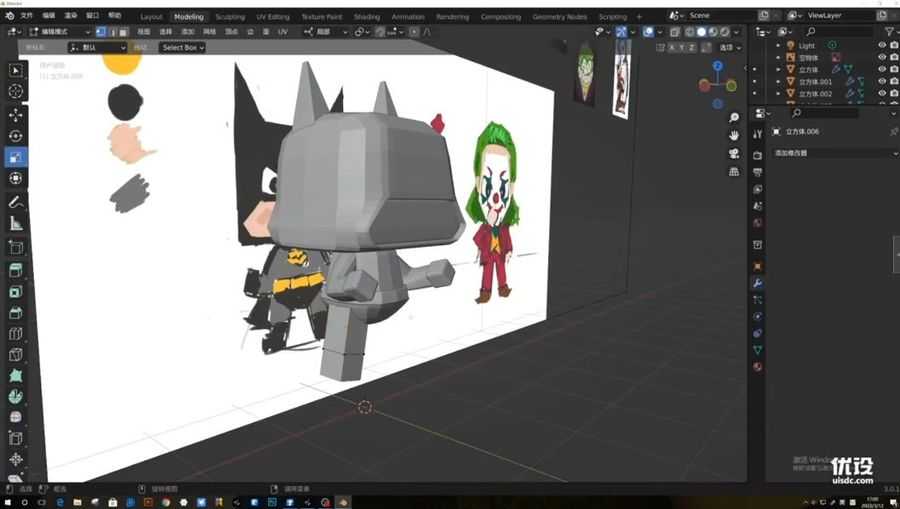Screen dimensions: 900x509
Task: Activate the Knife tool
Action: click(x=15, y=355)
